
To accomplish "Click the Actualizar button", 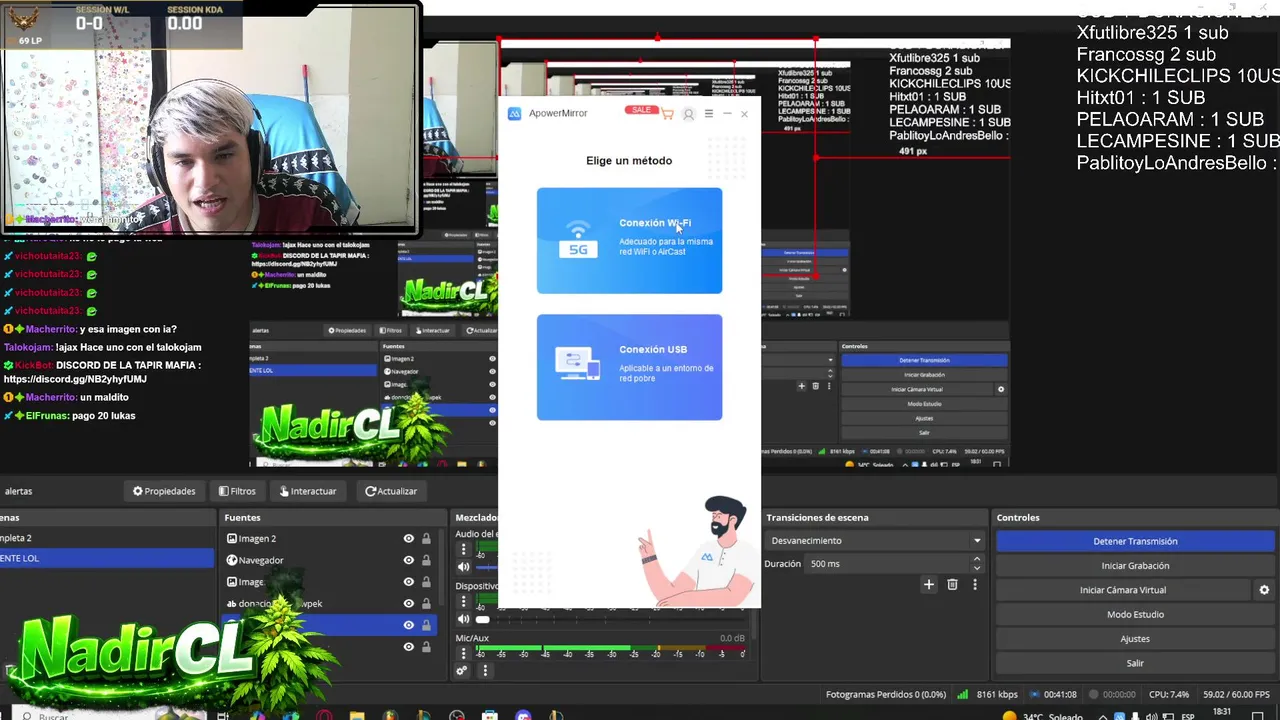I will (x=391, y=491).
